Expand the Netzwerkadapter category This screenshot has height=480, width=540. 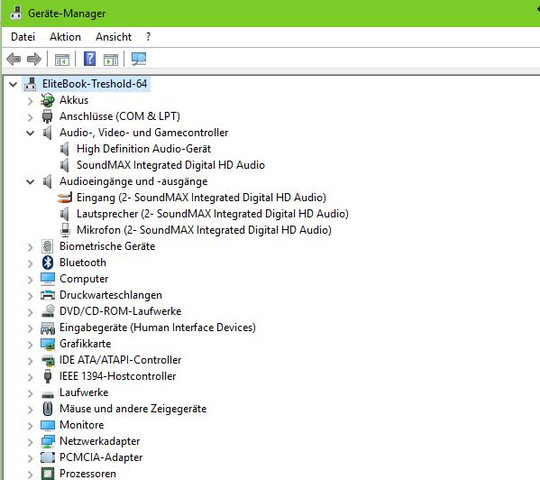point(30,442)
